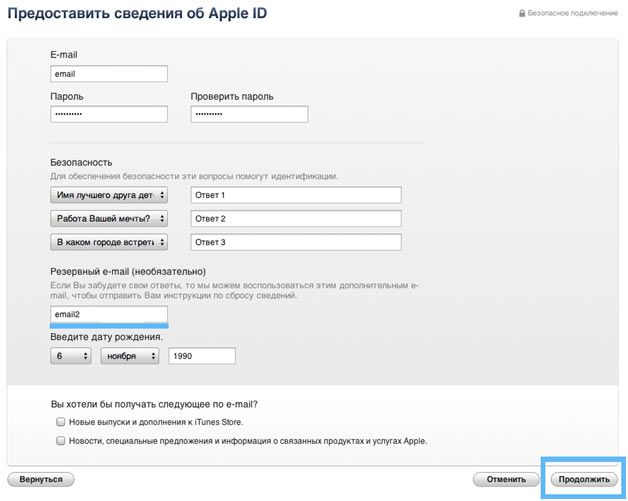Open the birth month dropdown ноября
This screenshot has height=501, width=628.
coord(130,356)
